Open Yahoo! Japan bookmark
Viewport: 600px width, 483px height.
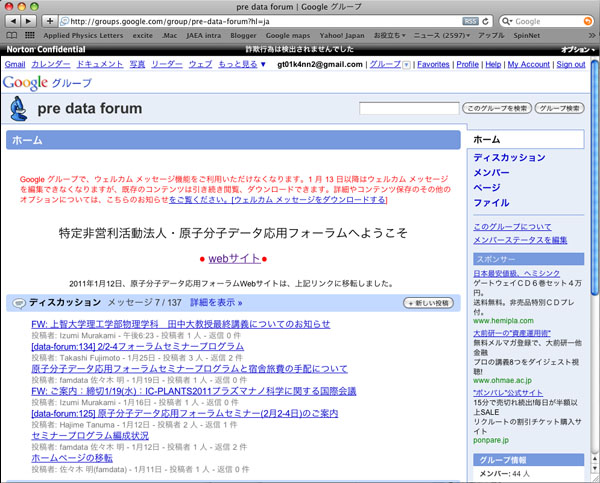point(342,36)
